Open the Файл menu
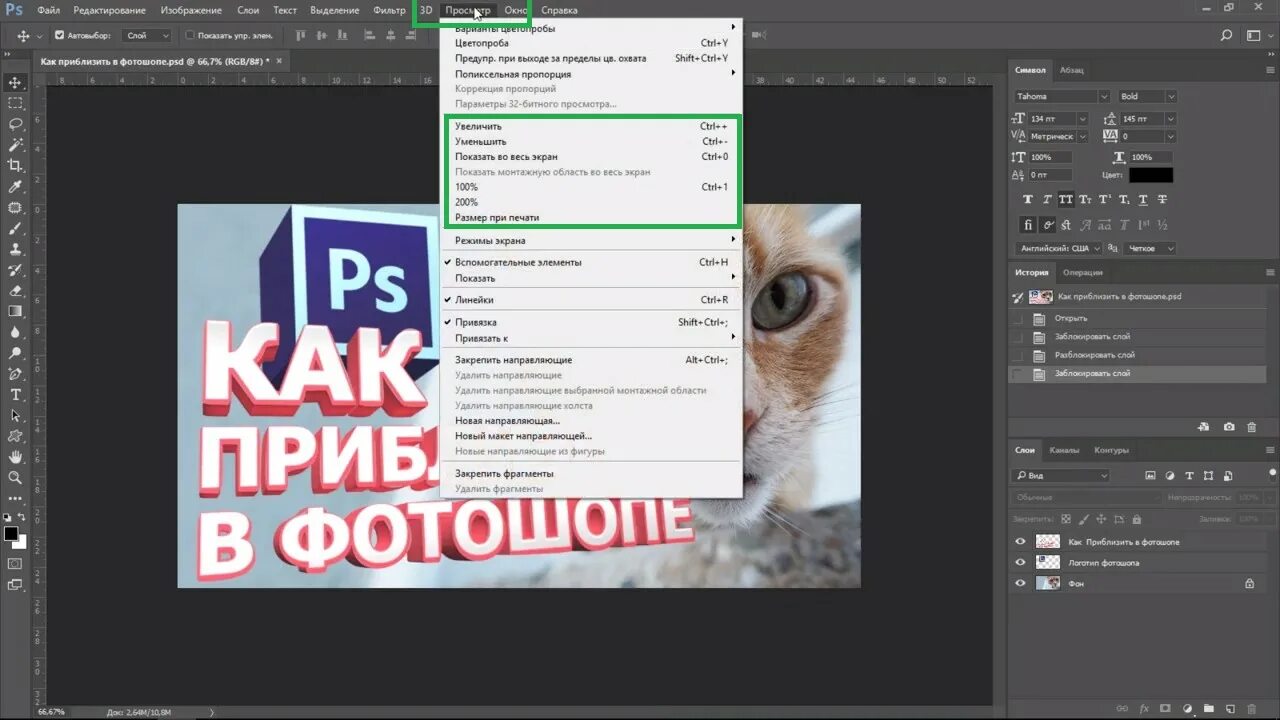 (x=48, y=10)
